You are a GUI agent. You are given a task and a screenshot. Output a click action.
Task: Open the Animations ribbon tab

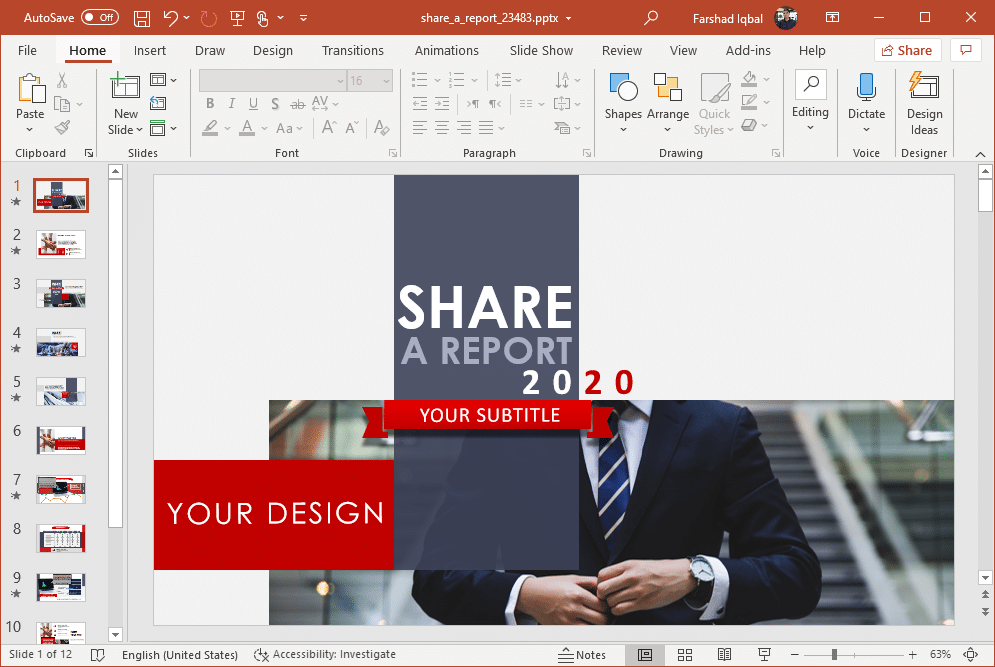point(446,50)
